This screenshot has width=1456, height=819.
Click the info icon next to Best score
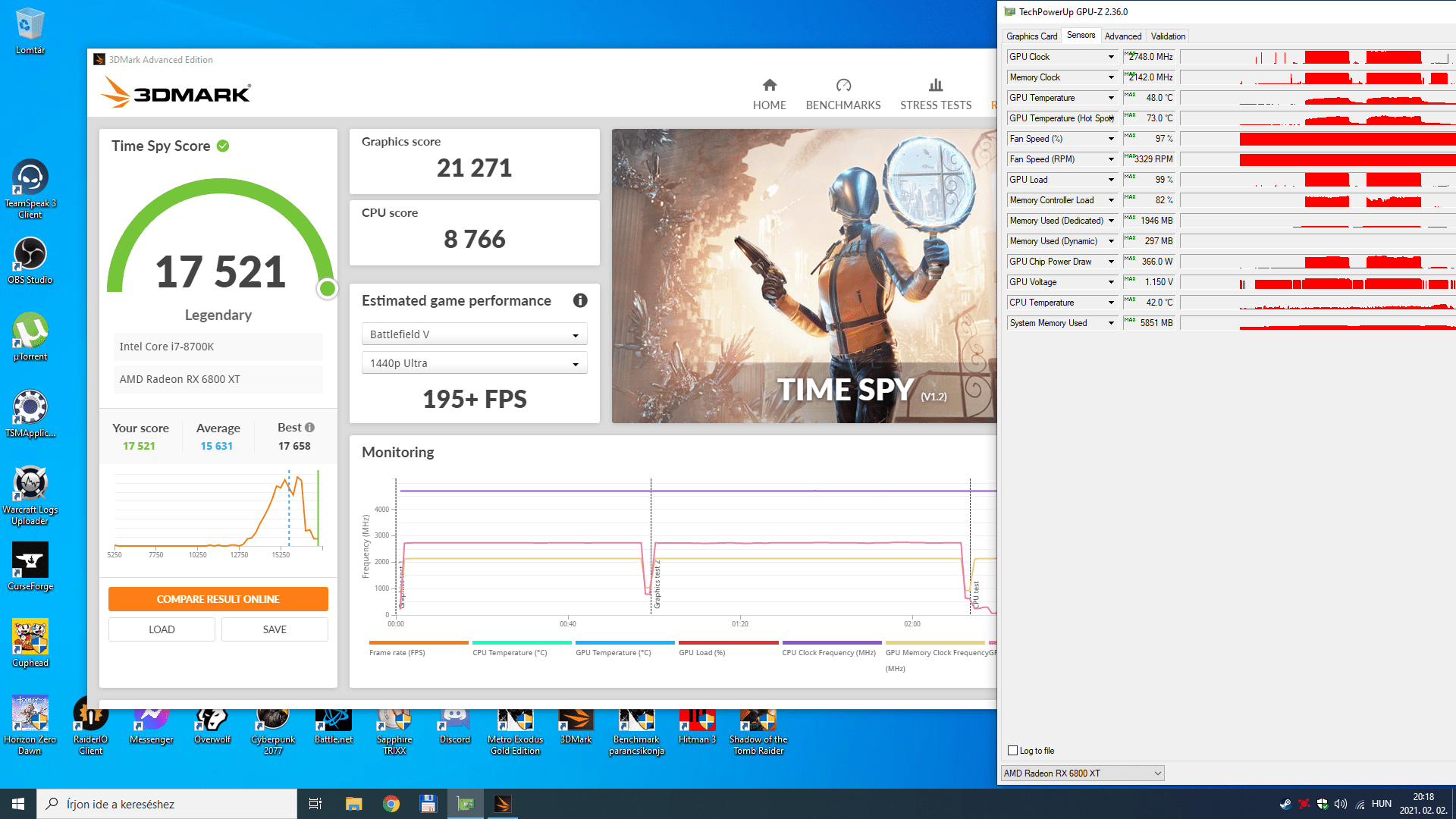tap(309, 428)
